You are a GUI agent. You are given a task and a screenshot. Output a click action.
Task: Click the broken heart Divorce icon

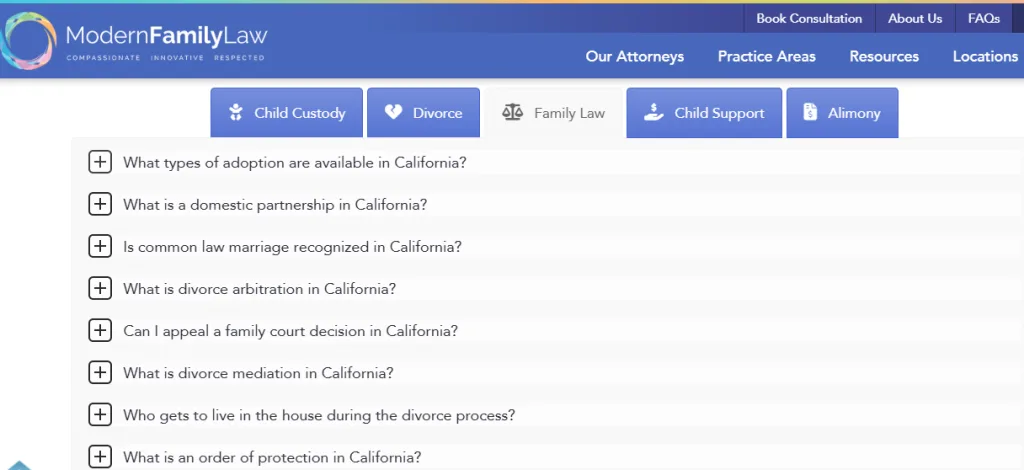tap(394, 113)
